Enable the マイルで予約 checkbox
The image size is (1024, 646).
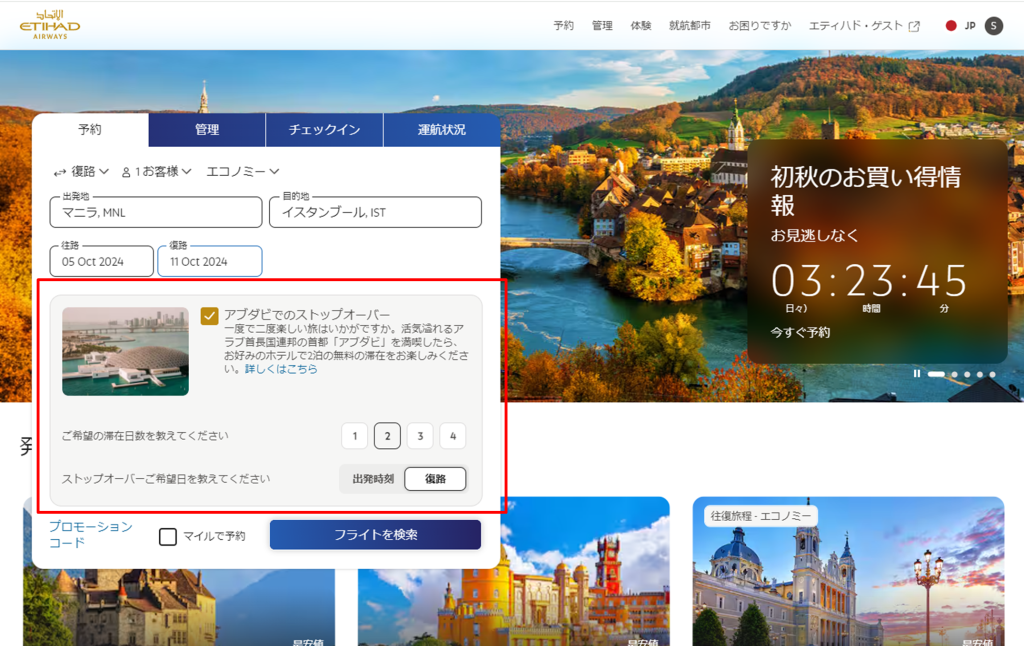(x=168, y=536)
